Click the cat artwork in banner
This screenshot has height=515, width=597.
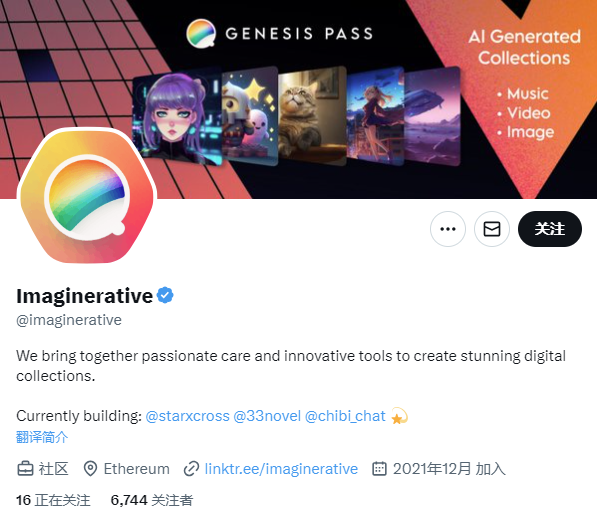pyautogui.click(x=312, y=116)
